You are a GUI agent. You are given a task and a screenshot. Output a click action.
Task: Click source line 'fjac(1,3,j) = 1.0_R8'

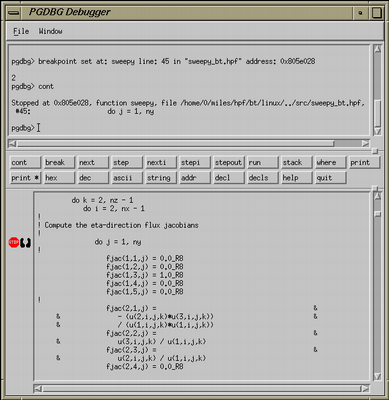point(145,275)
